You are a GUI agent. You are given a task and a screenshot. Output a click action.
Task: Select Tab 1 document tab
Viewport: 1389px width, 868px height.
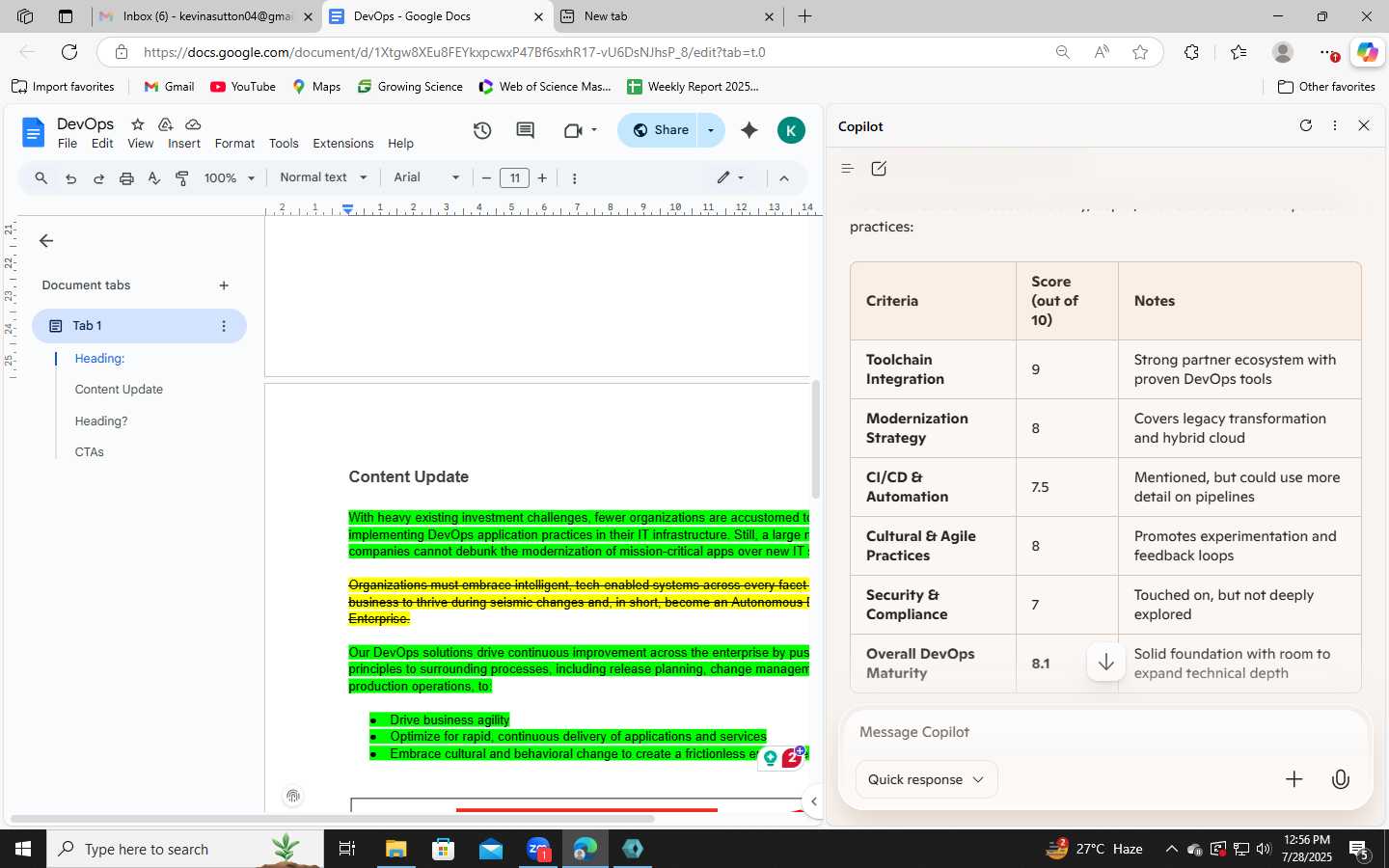point(139,326)
